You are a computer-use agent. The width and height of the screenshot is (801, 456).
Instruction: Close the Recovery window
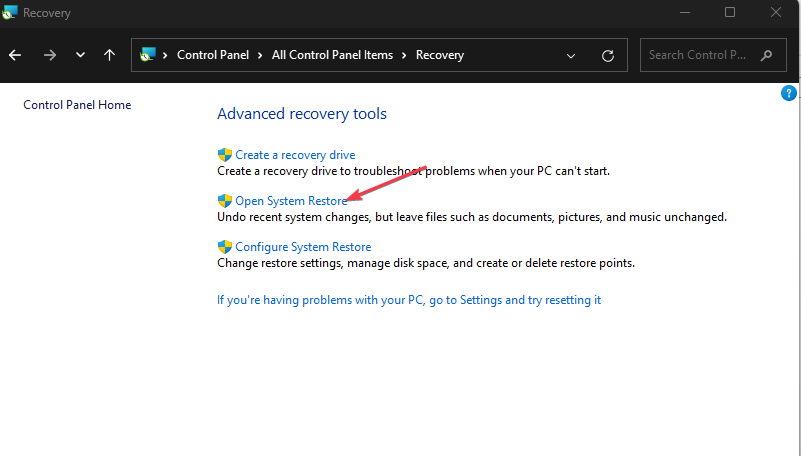pos(776,12)
